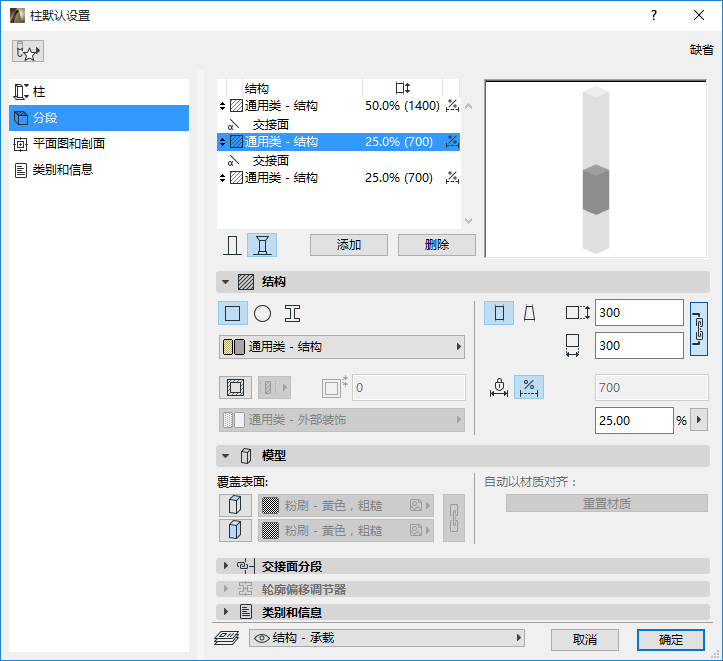The image size is (723, 661).
Task: Click 缺省 label at top right
Action: pyautogui.click(x=701, y=50)
